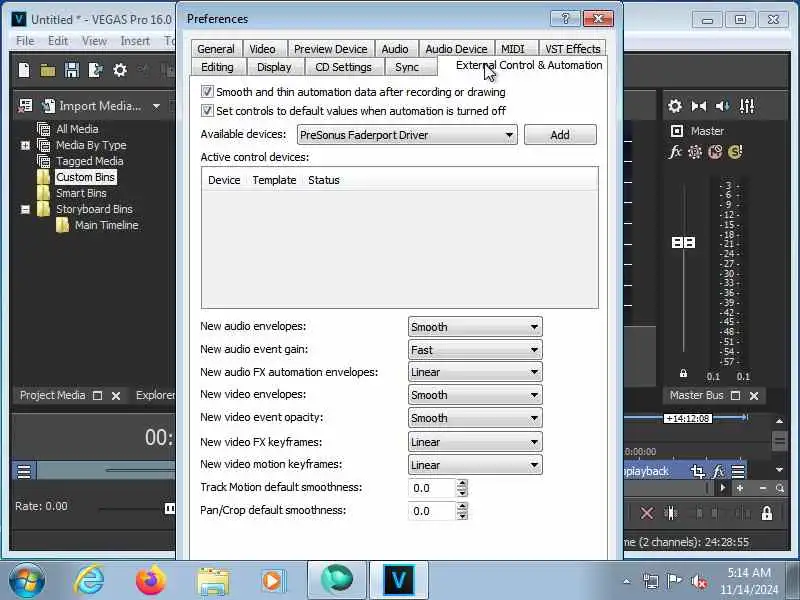
Task: Toggle Master solo S icon
Action: tap(735, 152)
